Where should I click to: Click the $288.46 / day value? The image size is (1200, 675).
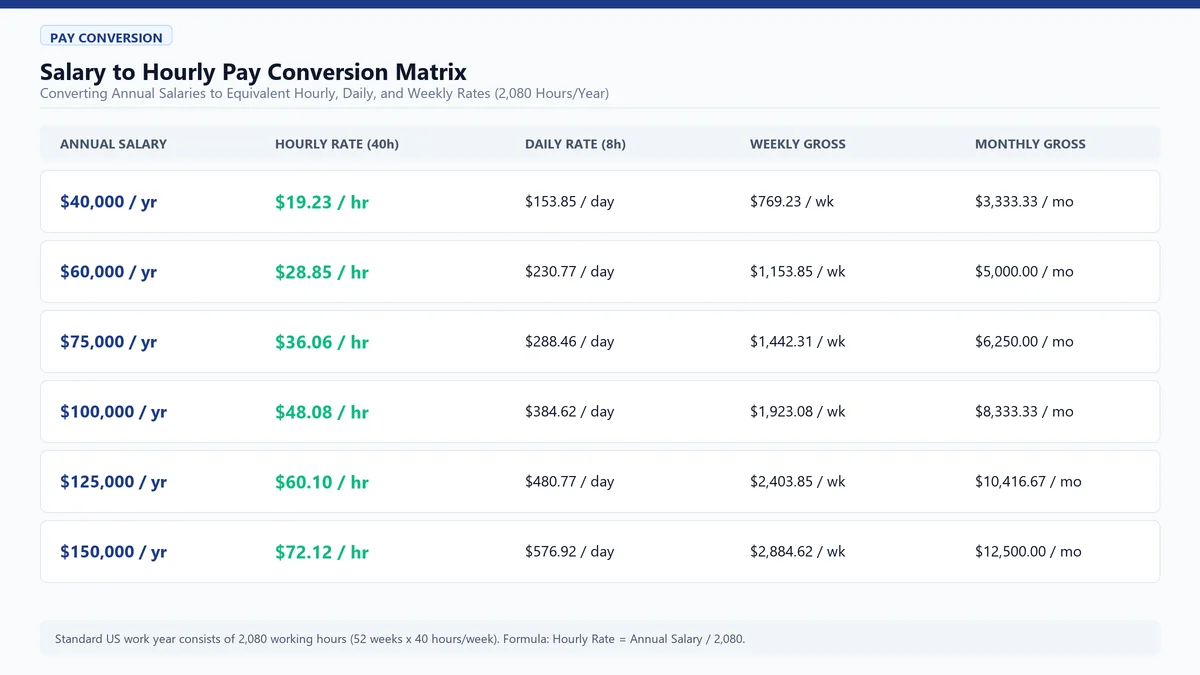569,341
